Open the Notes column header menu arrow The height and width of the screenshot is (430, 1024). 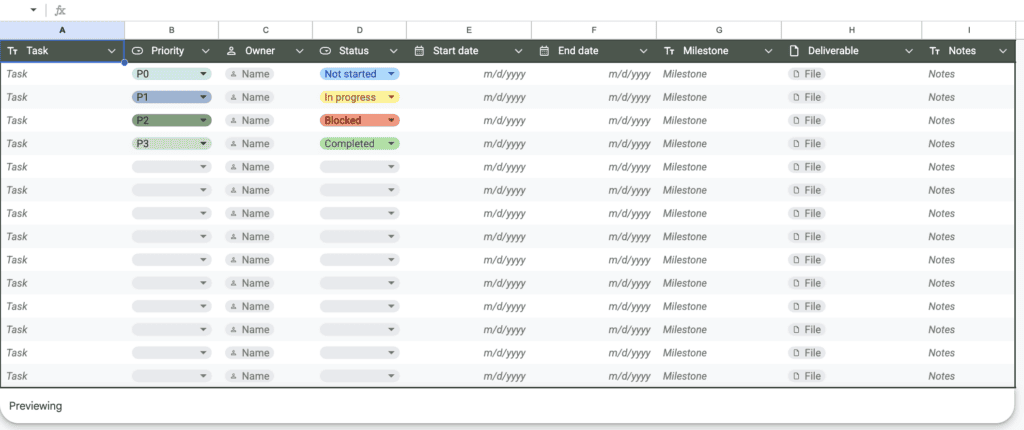pos(1003,51)
